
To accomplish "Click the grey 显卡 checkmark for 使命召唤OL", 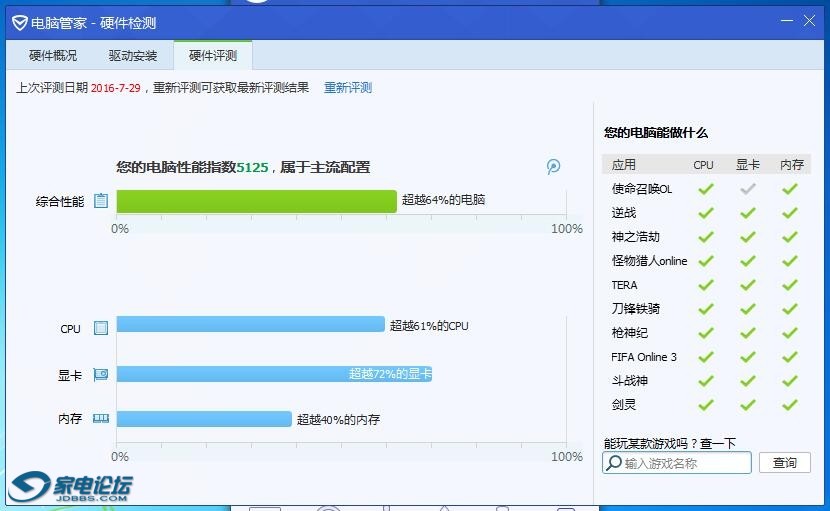I will click(x=747, y=189).
